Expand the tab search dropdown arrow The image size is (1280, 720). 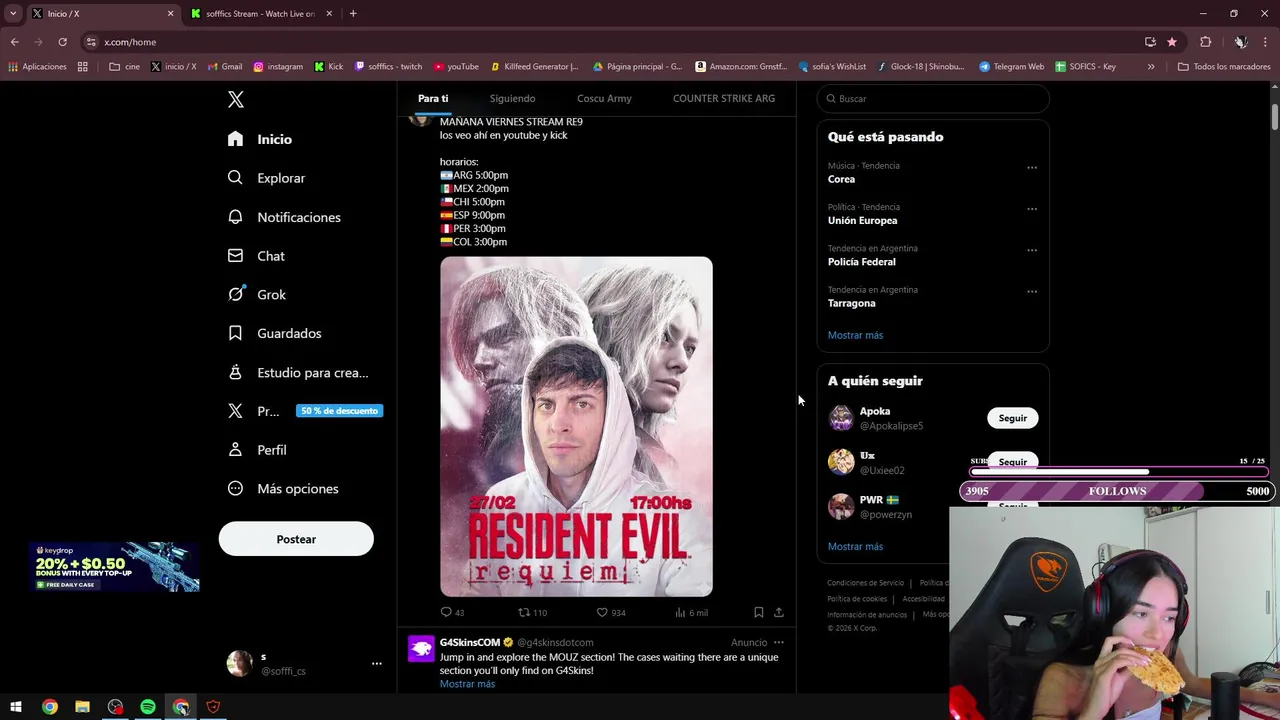coord(12,14)
